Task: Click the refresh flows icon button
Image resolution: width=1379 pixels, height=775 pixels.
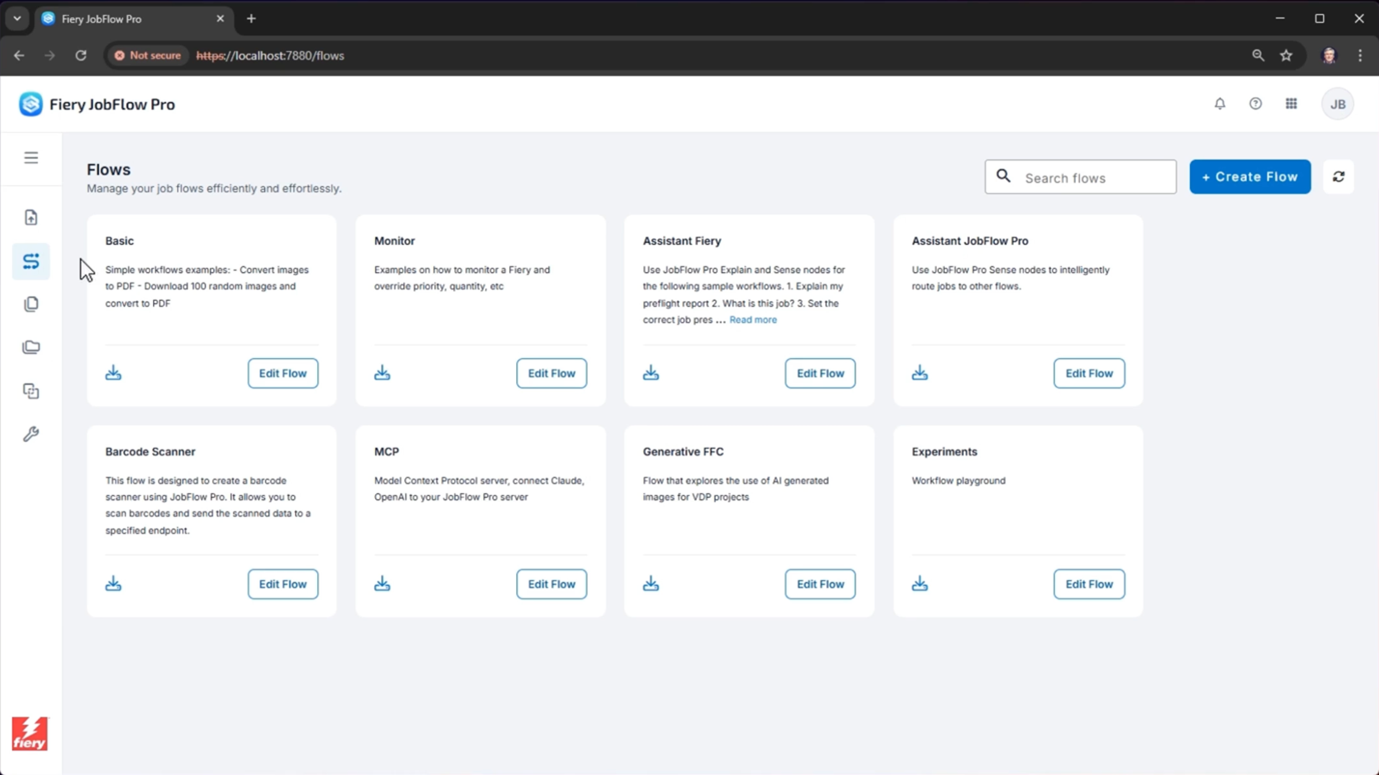Action: pos(1338,177)
